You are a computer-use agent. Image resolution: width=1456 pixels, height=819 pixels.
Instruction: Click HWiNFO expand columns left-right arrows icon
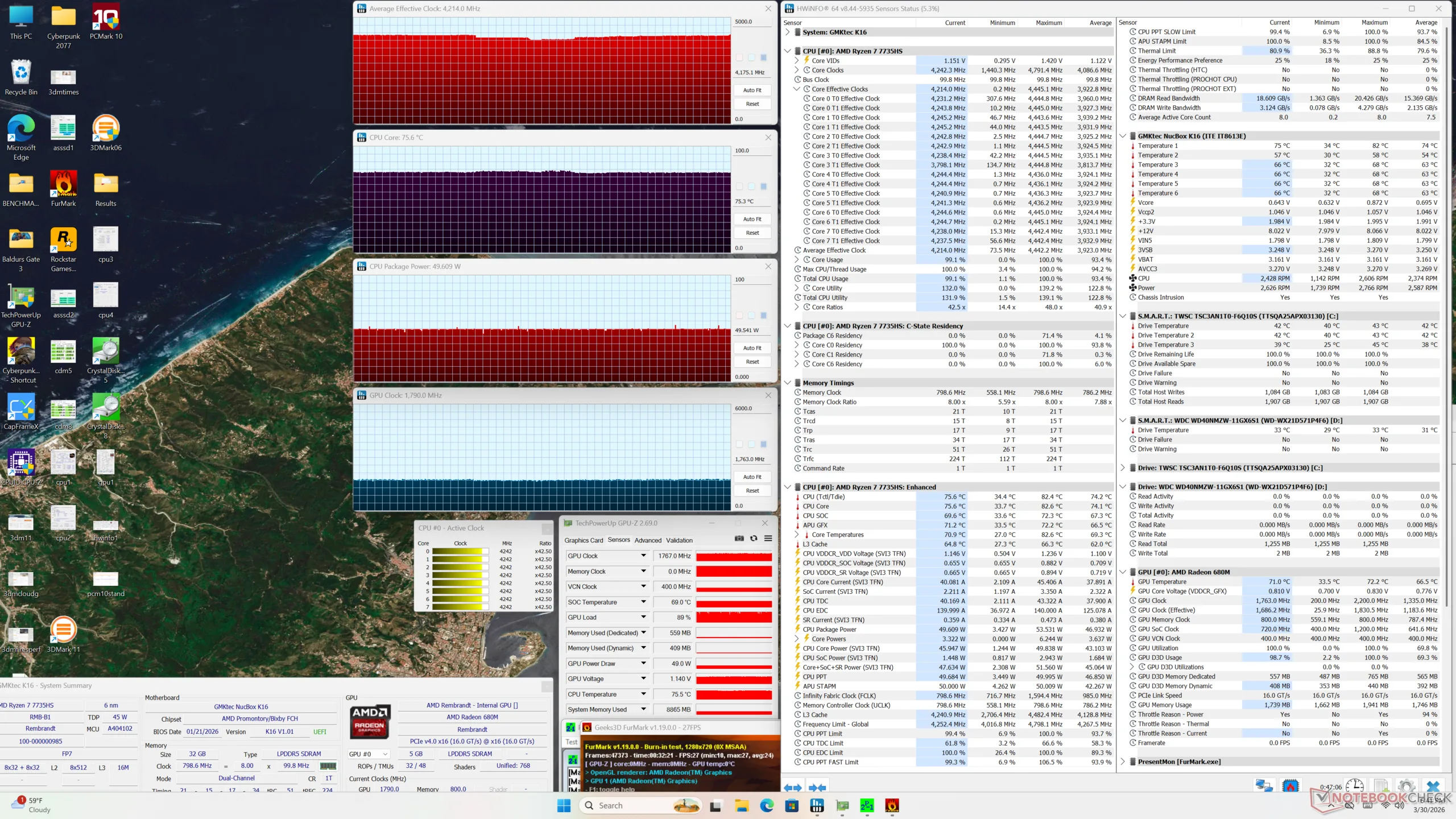coord(792,788)
